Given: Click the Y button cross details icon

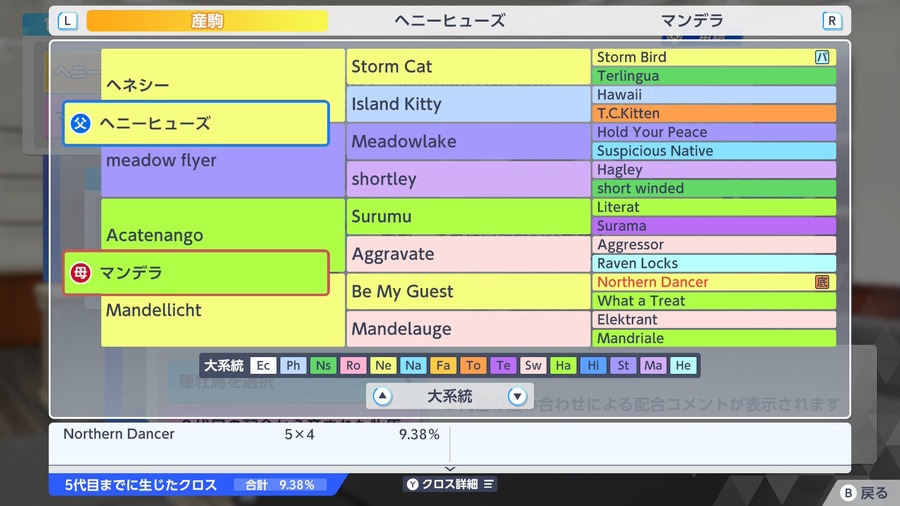Looking at the screenshot, I should (x=413, y=484).
